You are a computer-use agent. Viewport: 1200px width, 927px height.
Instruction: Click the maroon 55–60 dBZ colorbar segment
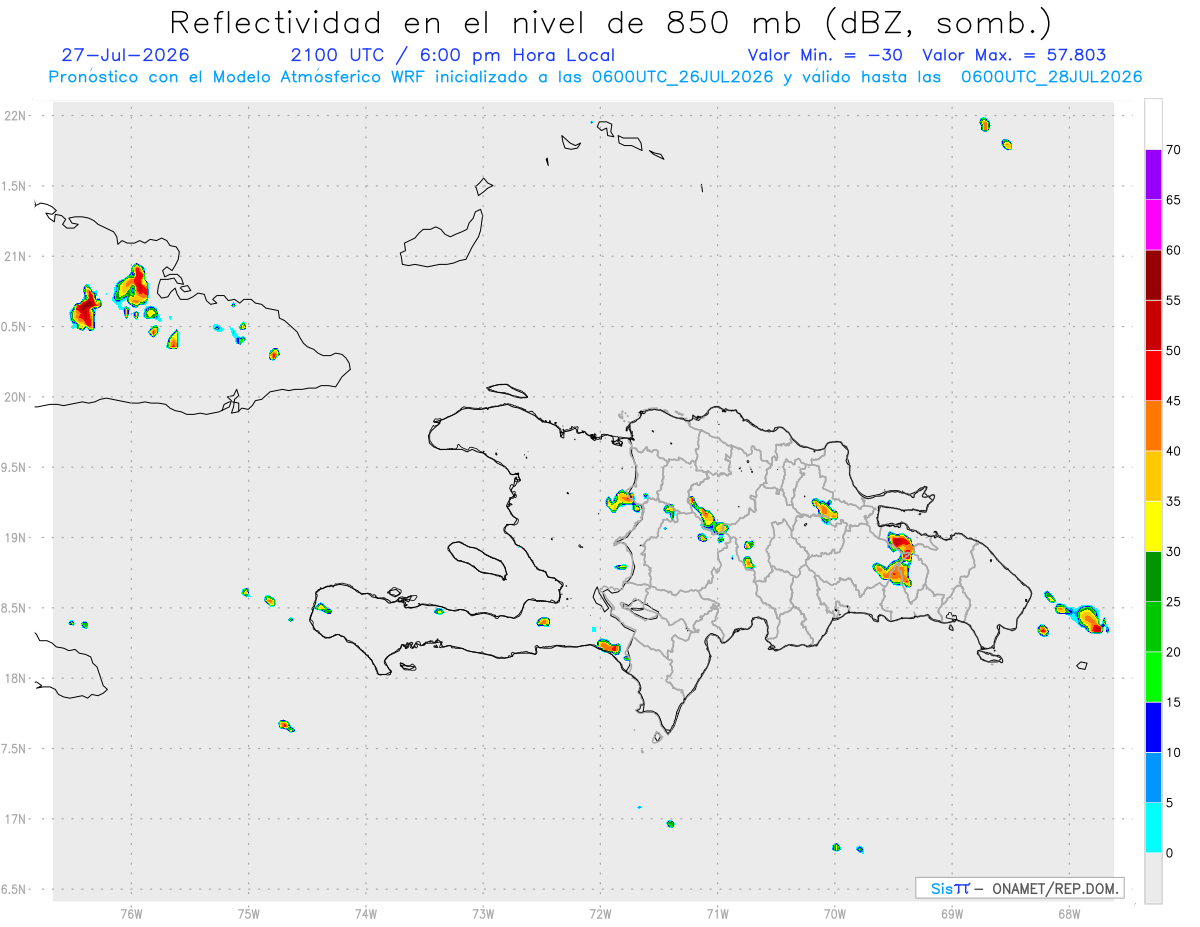[x=1153, y=275]
